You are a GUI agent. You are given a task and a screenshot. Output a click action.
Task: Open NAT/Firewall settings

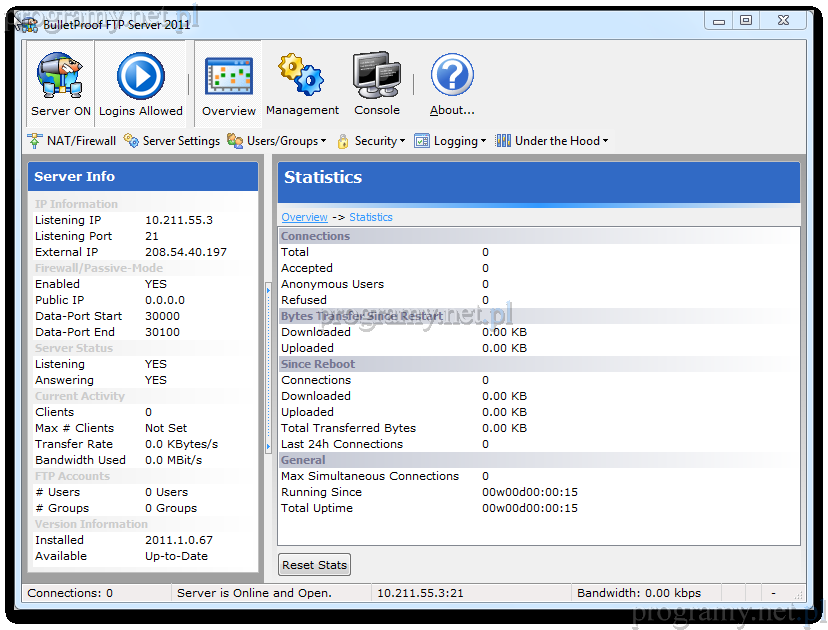[x=72, y=141]
